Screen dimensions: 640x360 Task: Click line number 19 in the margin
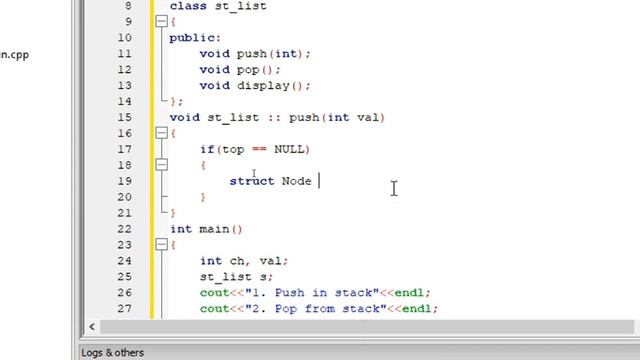124,181
